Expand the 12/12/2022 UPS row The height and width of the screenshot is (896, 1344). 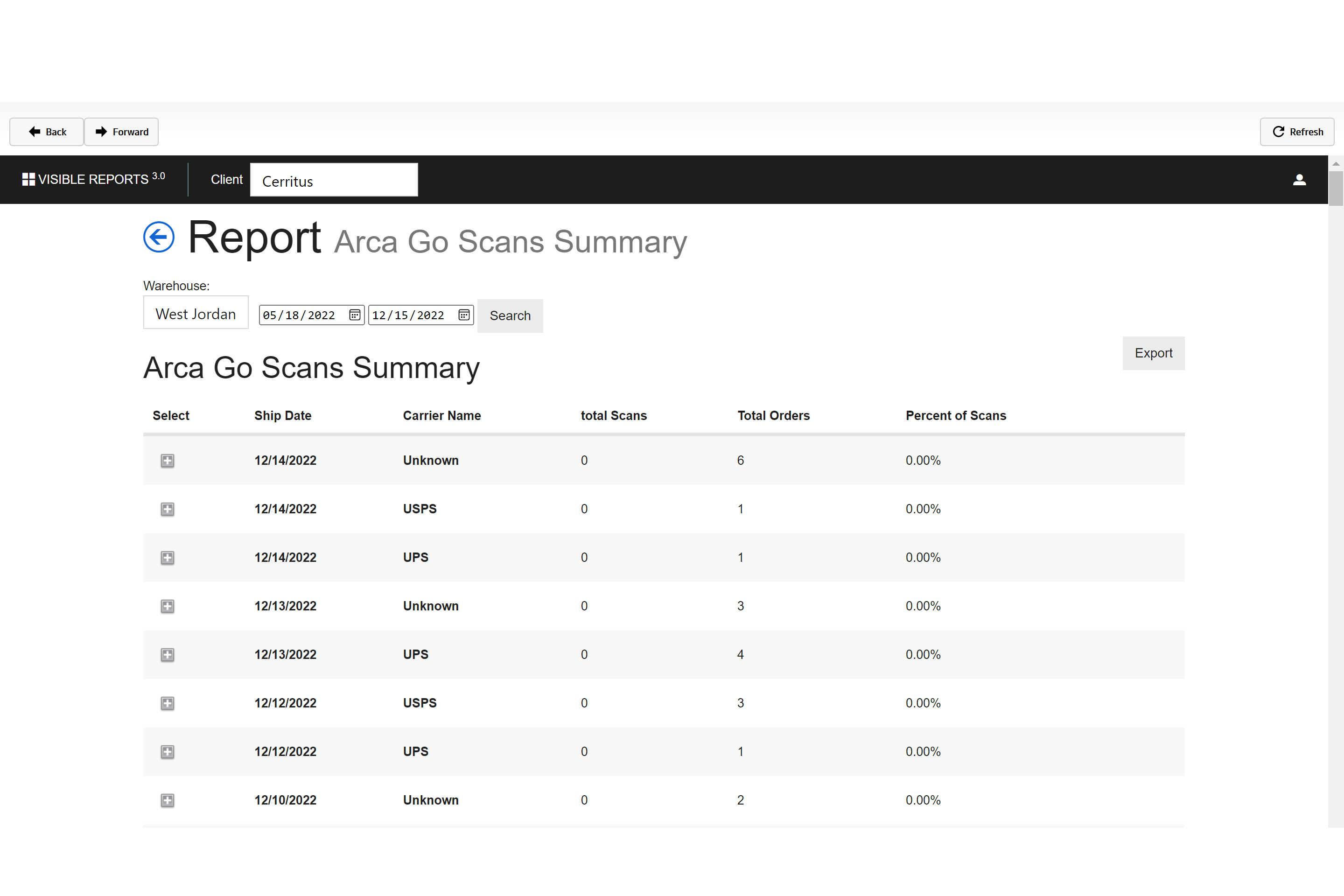coord(168,752)
